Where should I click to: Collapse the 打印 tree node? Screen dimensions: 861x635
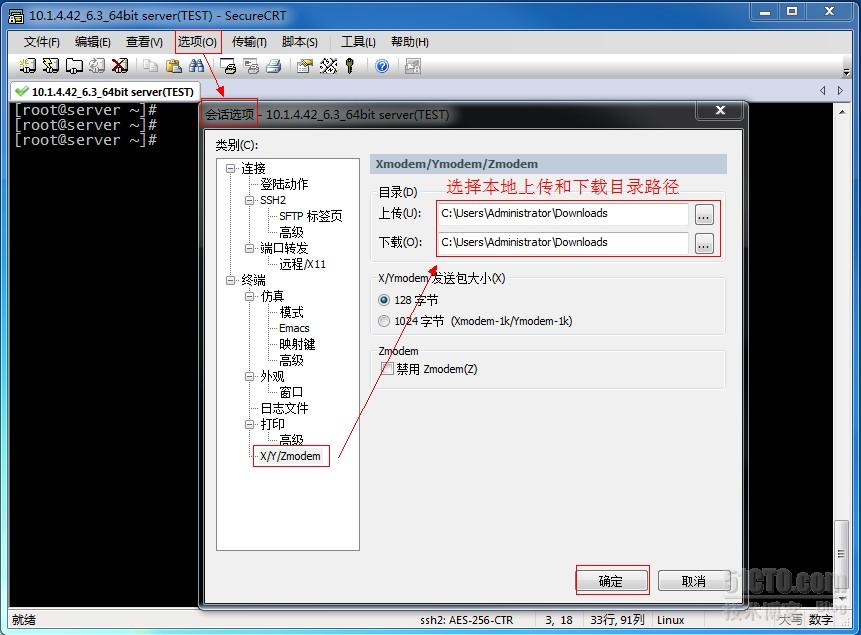pyautogui.click(x=249, y=424)
